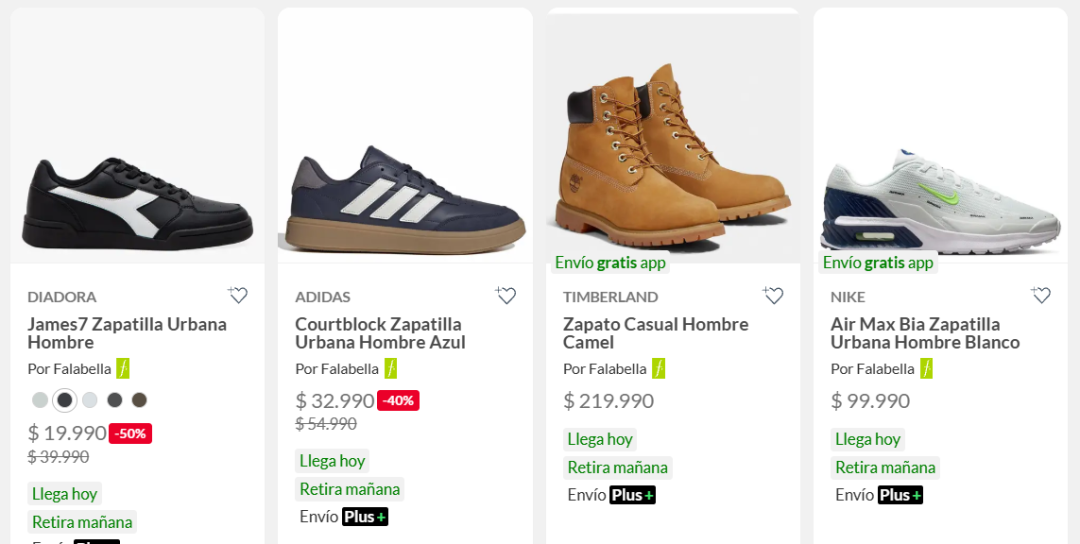Click the -50% discount badge on Diadora
The height and width of the screenshot is (544, 1080).
click(x=130, y=433)
